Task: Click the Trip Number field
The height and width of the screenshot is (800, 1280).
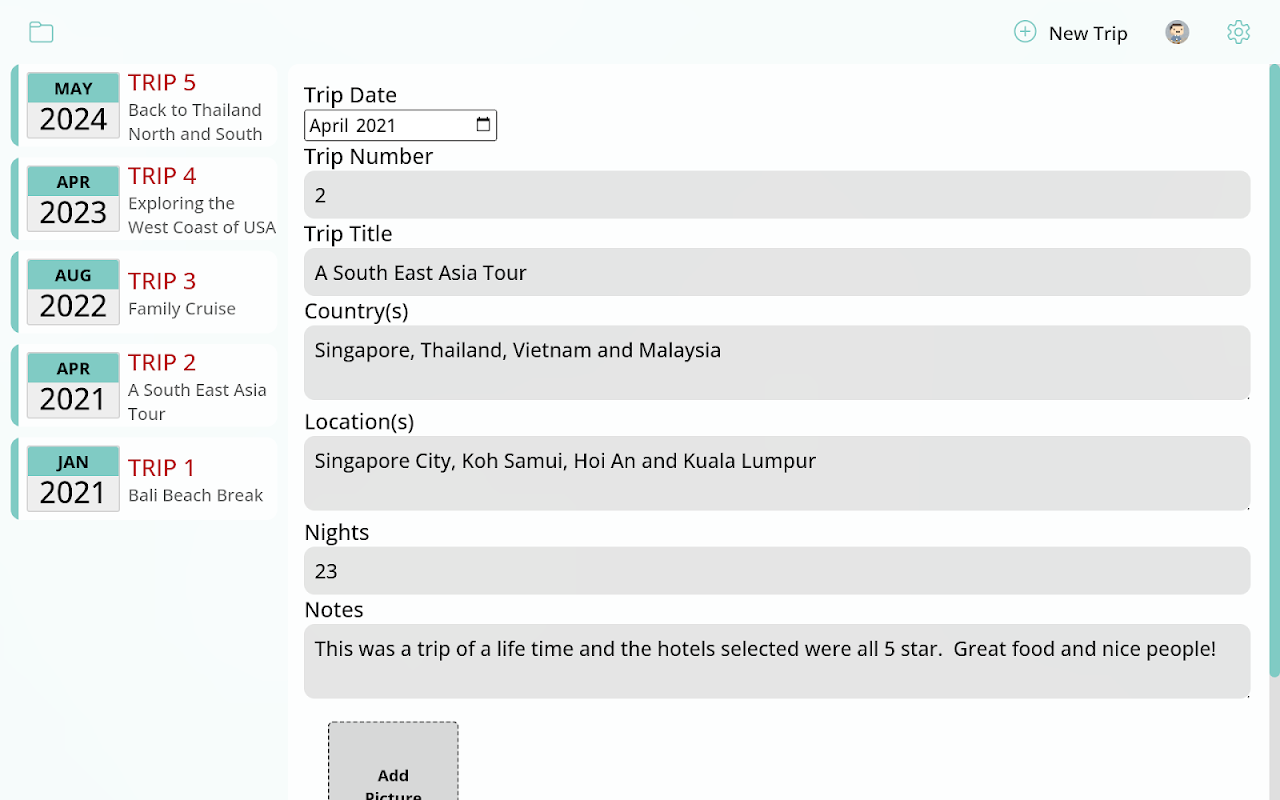Action: (777, 195)
